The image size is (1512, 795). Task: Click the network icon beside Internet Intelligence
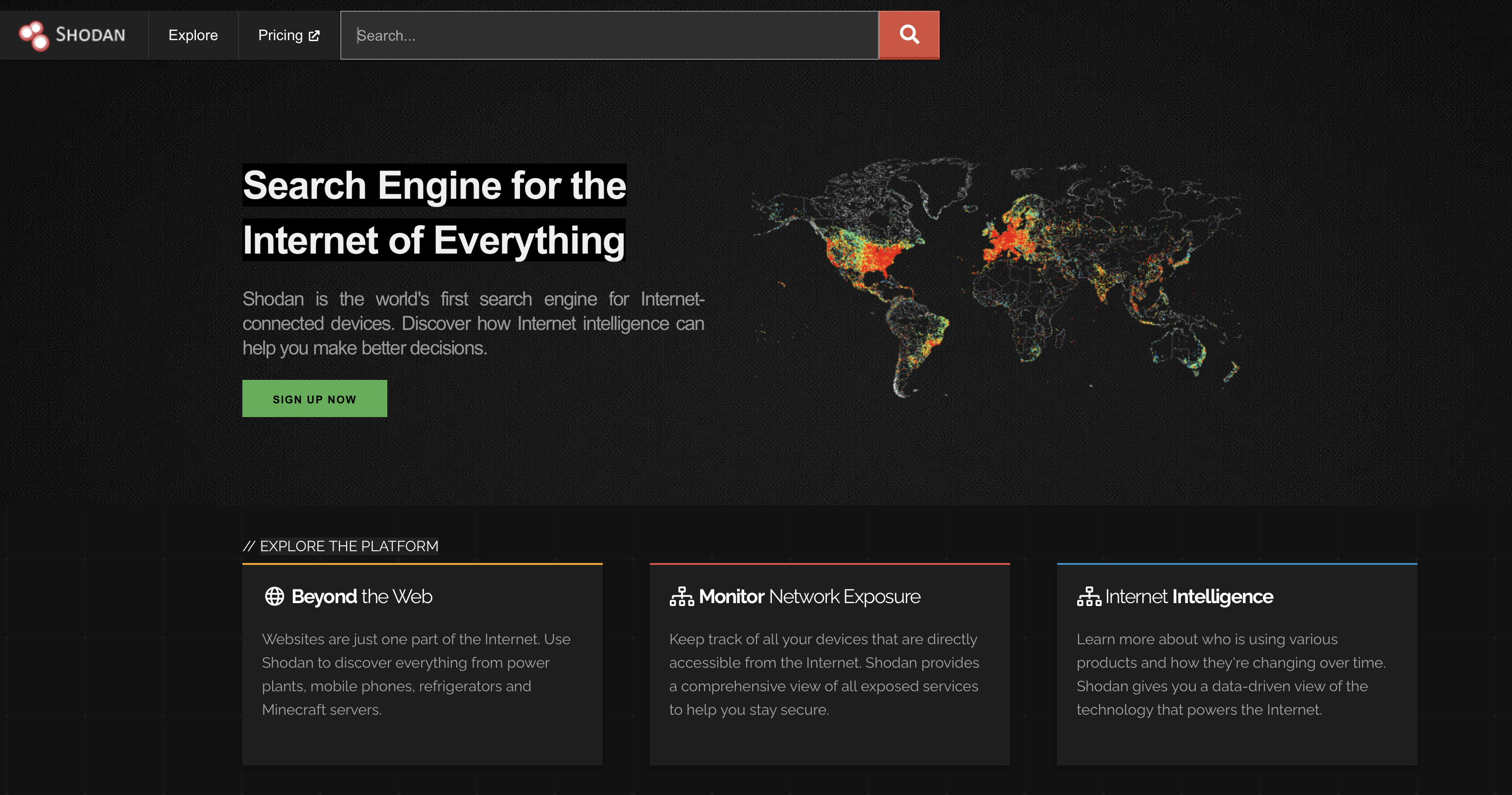click(x=1089, y=596)
